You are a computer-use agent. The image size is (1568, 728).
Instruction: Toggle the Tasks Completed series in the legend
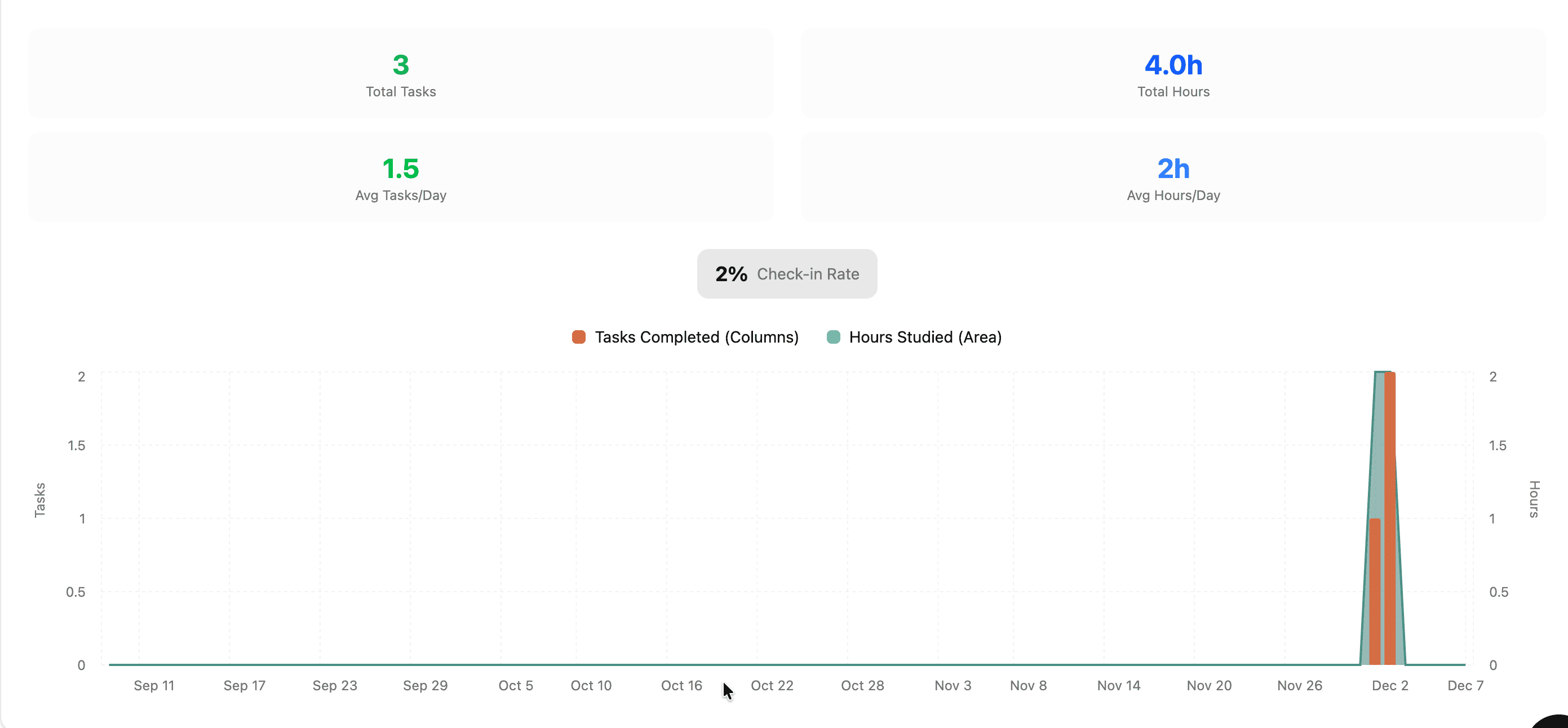696,336
